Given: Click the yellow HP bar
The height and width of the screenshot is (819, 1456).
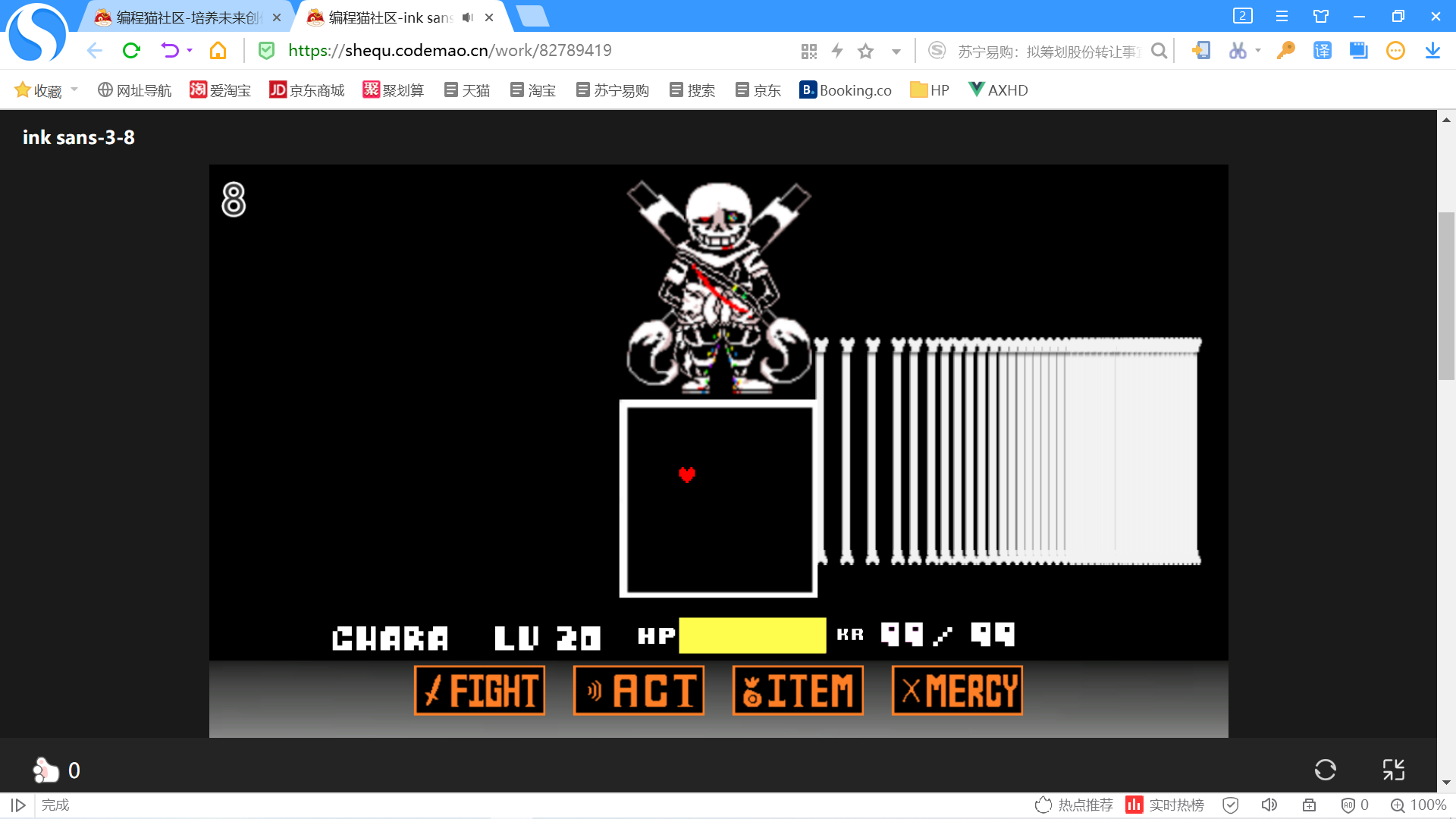Looking at the screenshot, I should (752, 635).
